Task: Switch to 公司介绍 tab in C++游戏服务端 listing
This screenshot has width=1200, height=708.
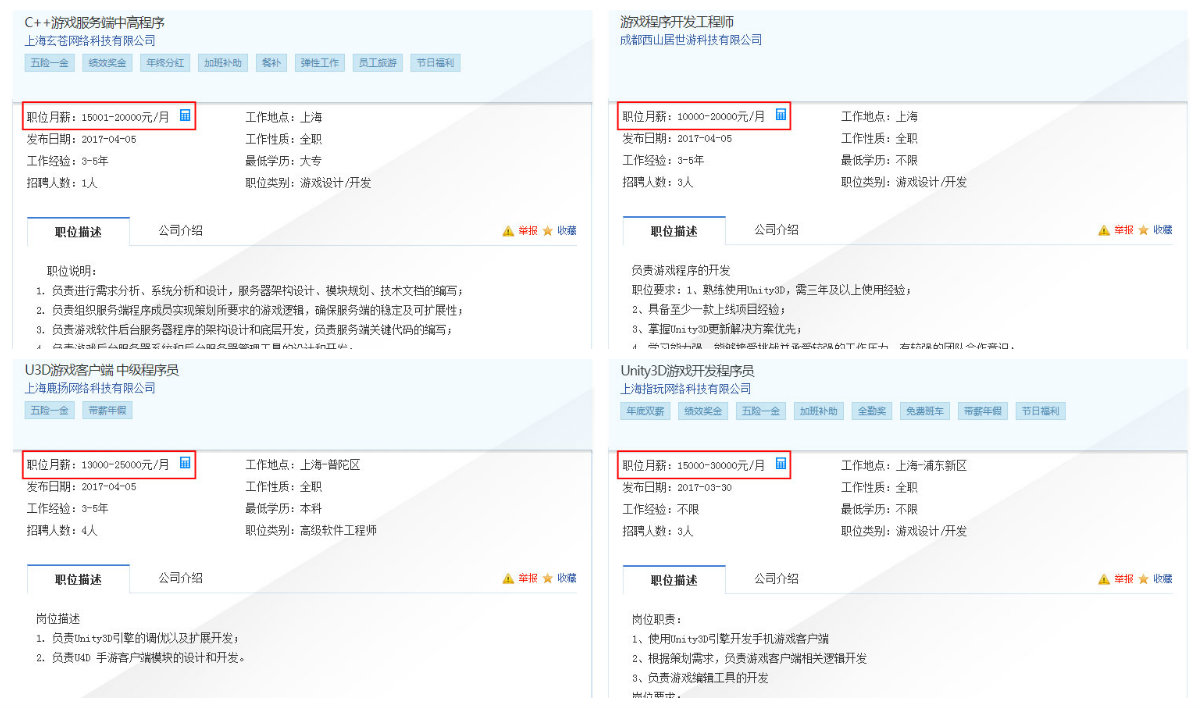Action: click(180, 231)
